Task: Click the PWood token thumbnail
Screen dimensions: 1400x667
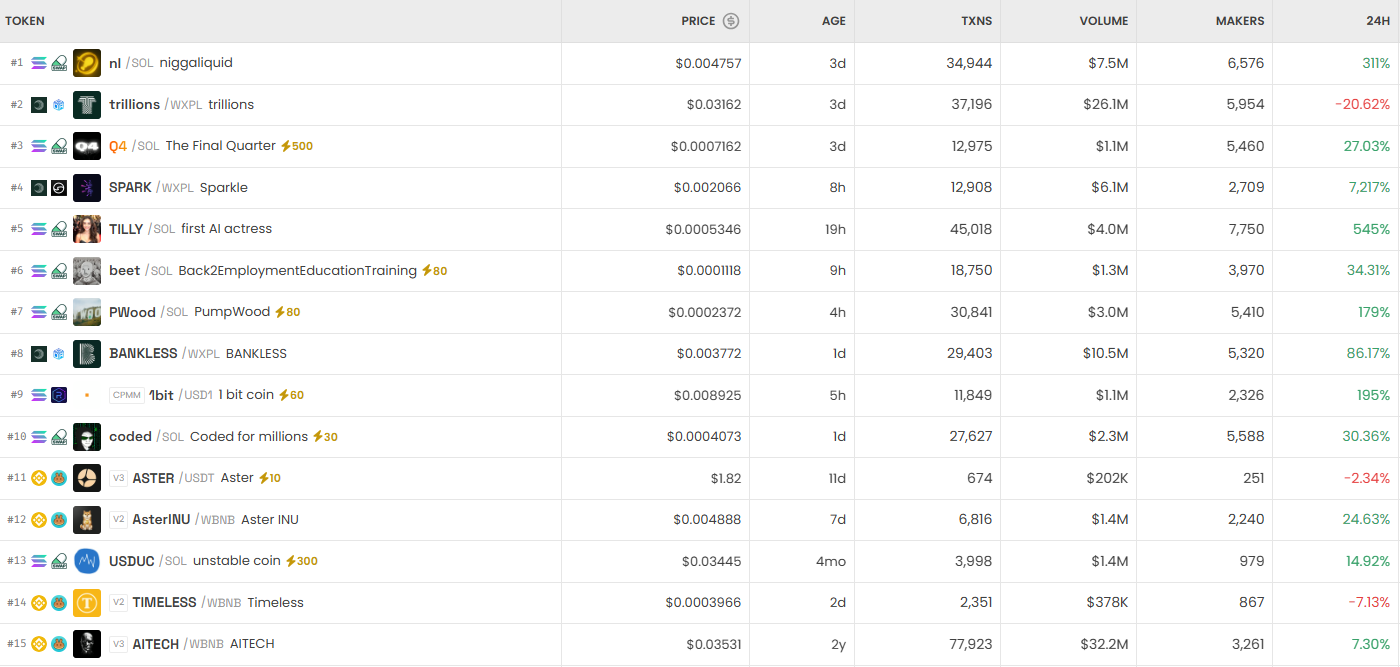Action: coord(87,312)
